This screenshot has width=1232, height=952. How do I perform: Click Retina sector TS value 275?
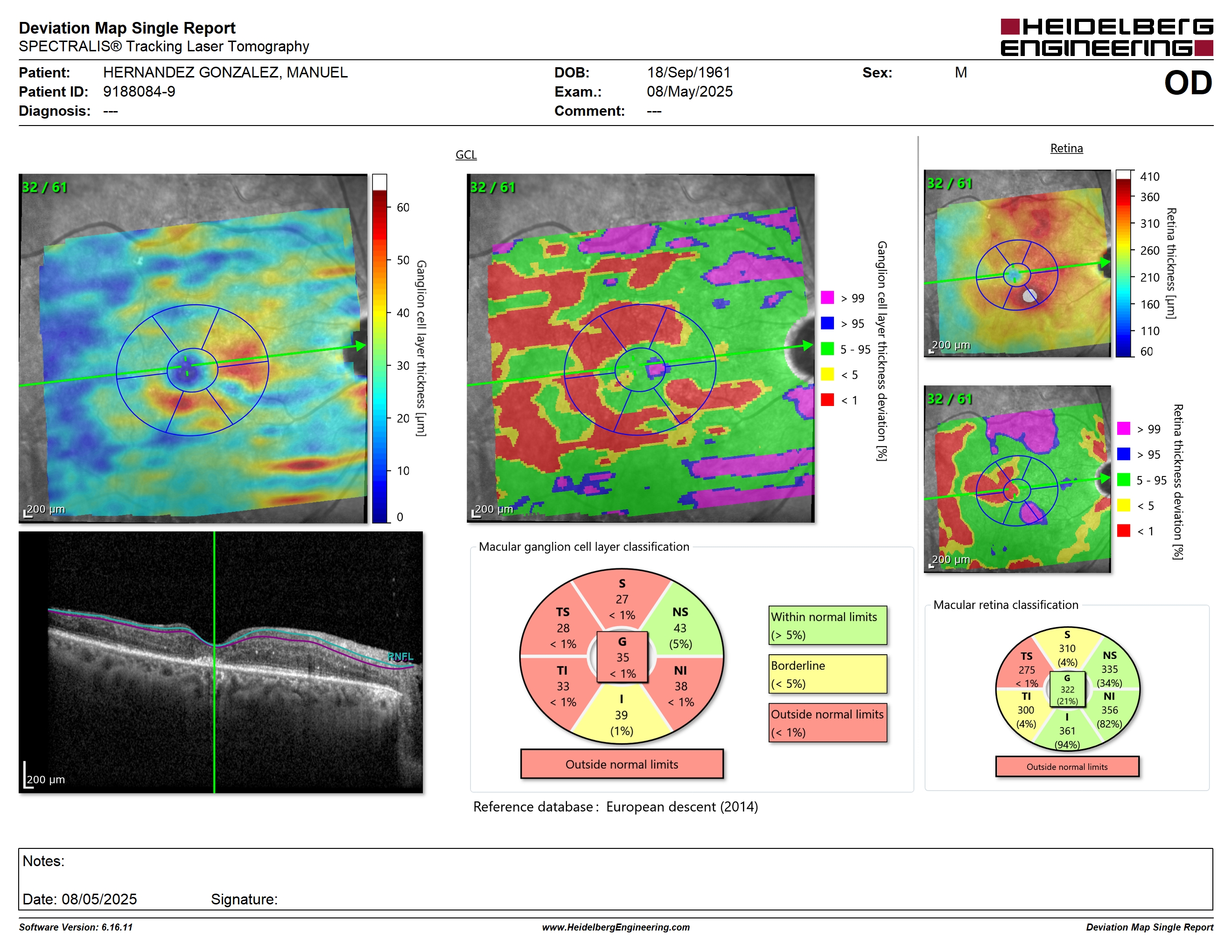1026,670
